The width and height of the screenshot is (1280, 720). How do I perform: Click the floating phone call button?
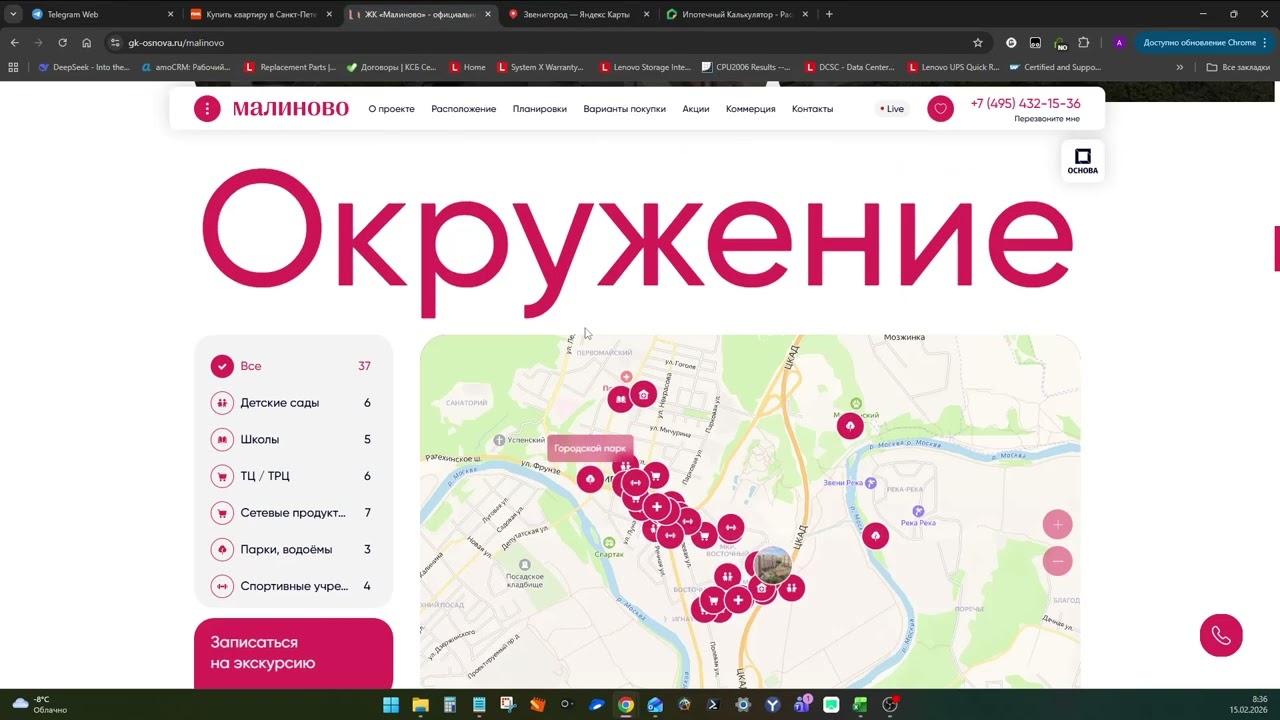pos(1221,635)
